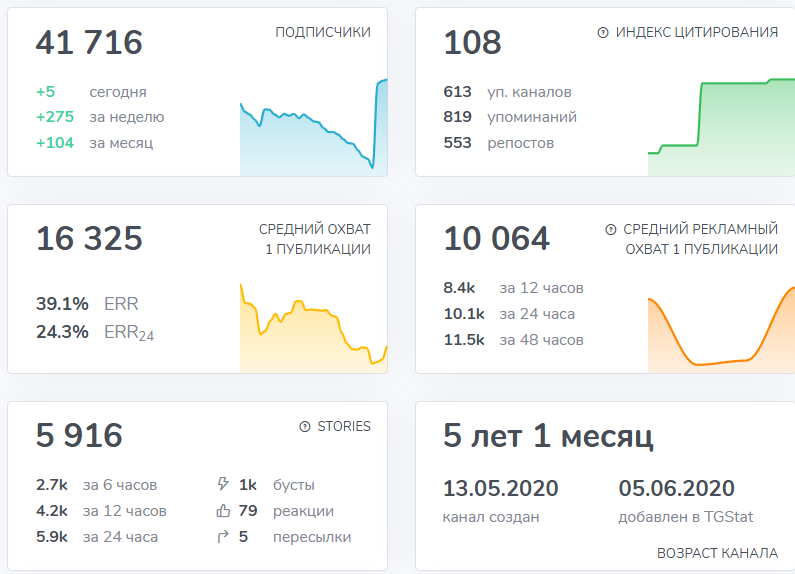The width and height of the screenshot is (795, 574).
Task: Click the 11.5k за 48 часов row
Action: click(514, 340)
